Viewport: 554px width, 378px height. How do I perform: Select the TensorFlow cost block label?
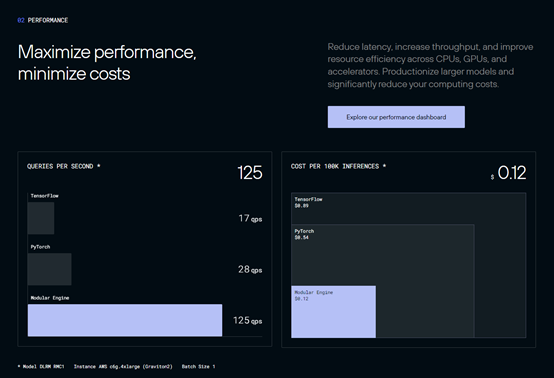[308, 202]
